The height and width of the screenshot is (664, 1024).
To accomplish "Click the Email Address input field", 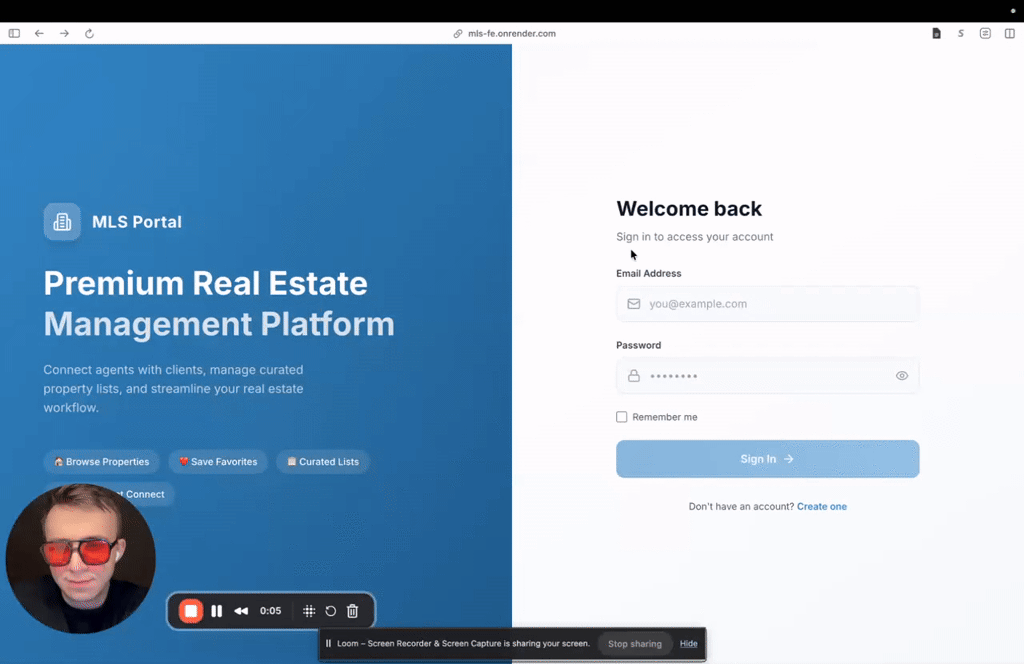I will (767, 303).
